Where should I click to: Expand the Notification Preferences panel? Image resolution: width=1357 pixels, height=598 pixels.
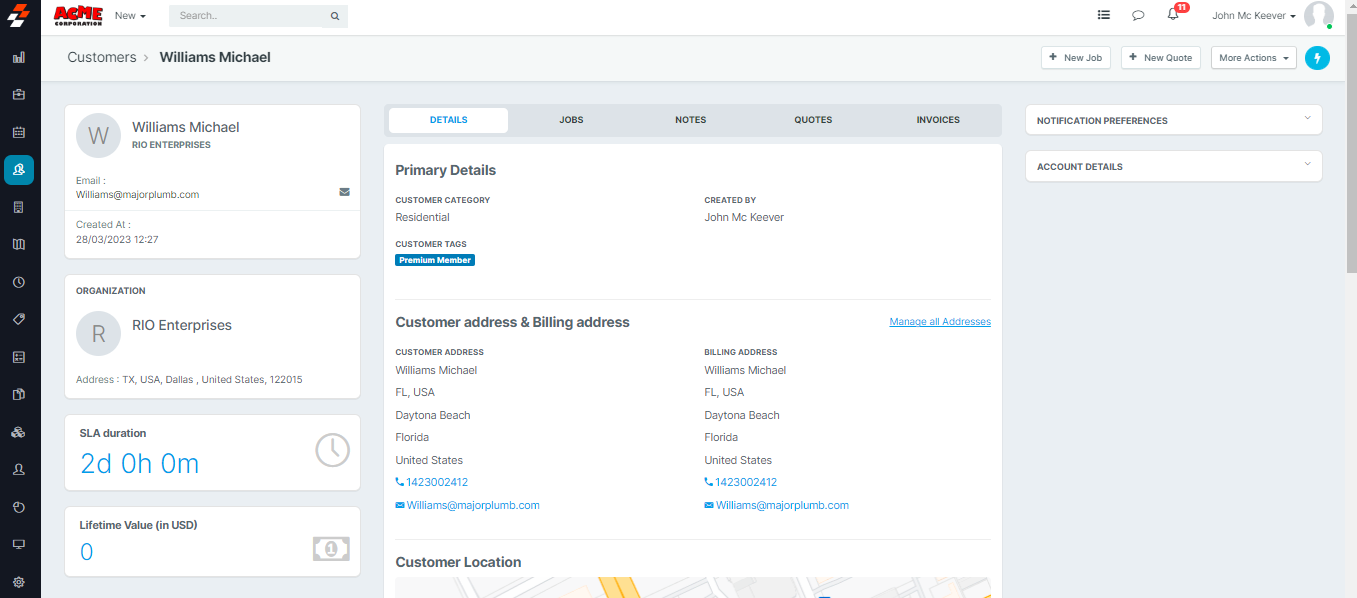point(1173,120)
